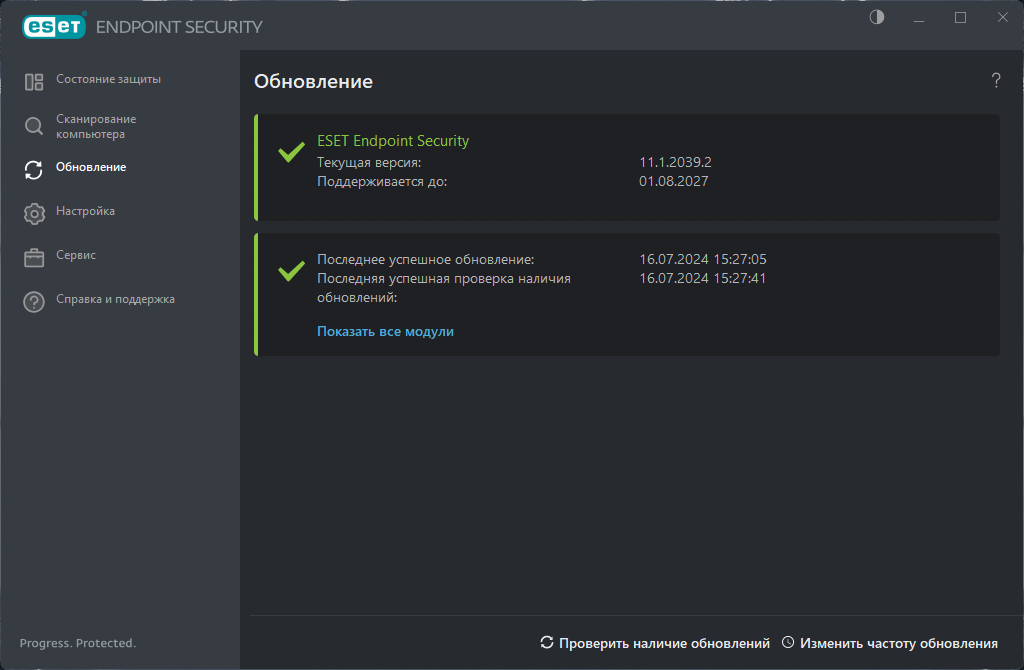Click the green checkmark beside Последнее успешное обновление

tap(291, 270)
